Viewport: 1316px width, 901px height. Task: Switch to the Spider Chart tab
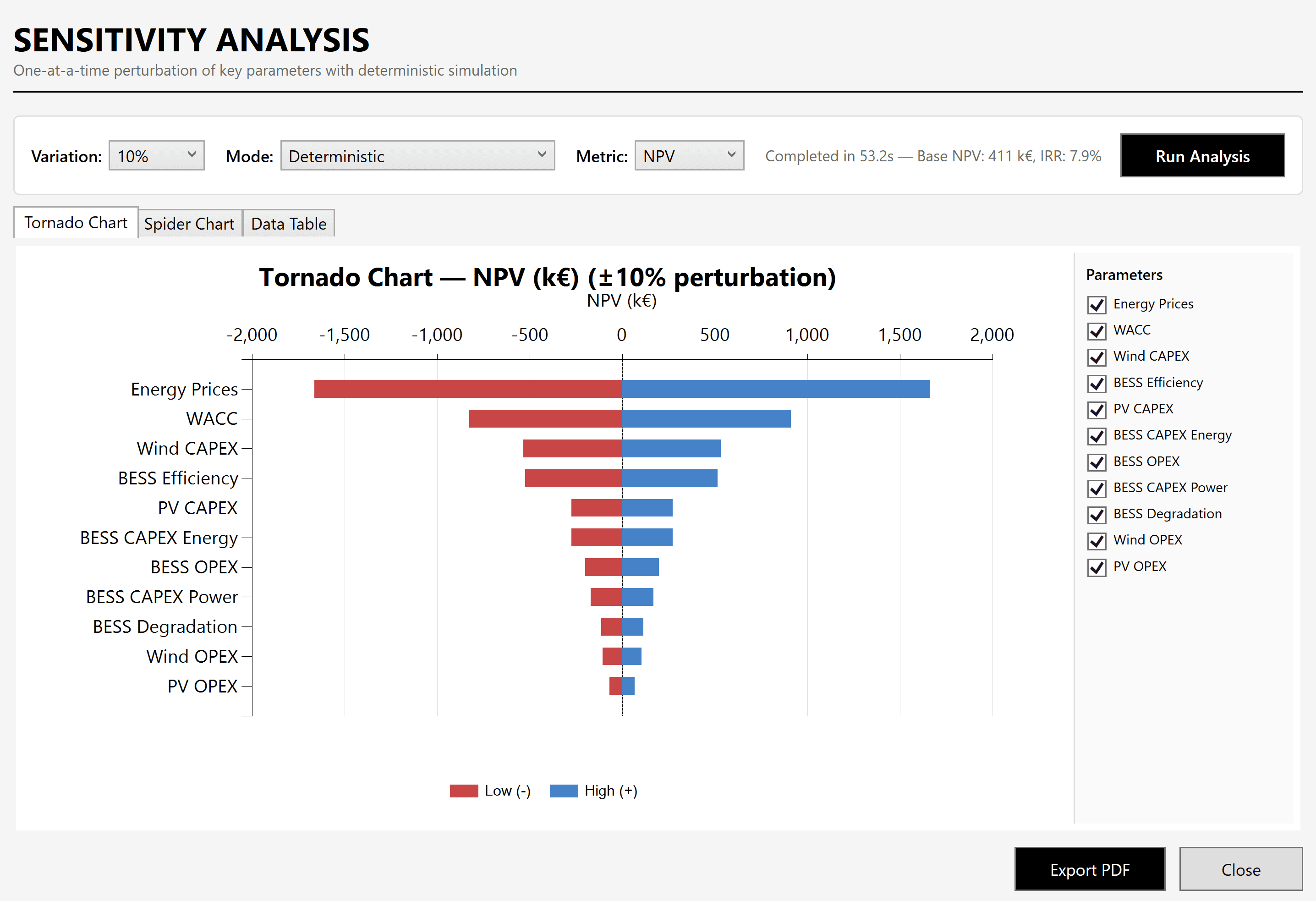tap(190, 223)
